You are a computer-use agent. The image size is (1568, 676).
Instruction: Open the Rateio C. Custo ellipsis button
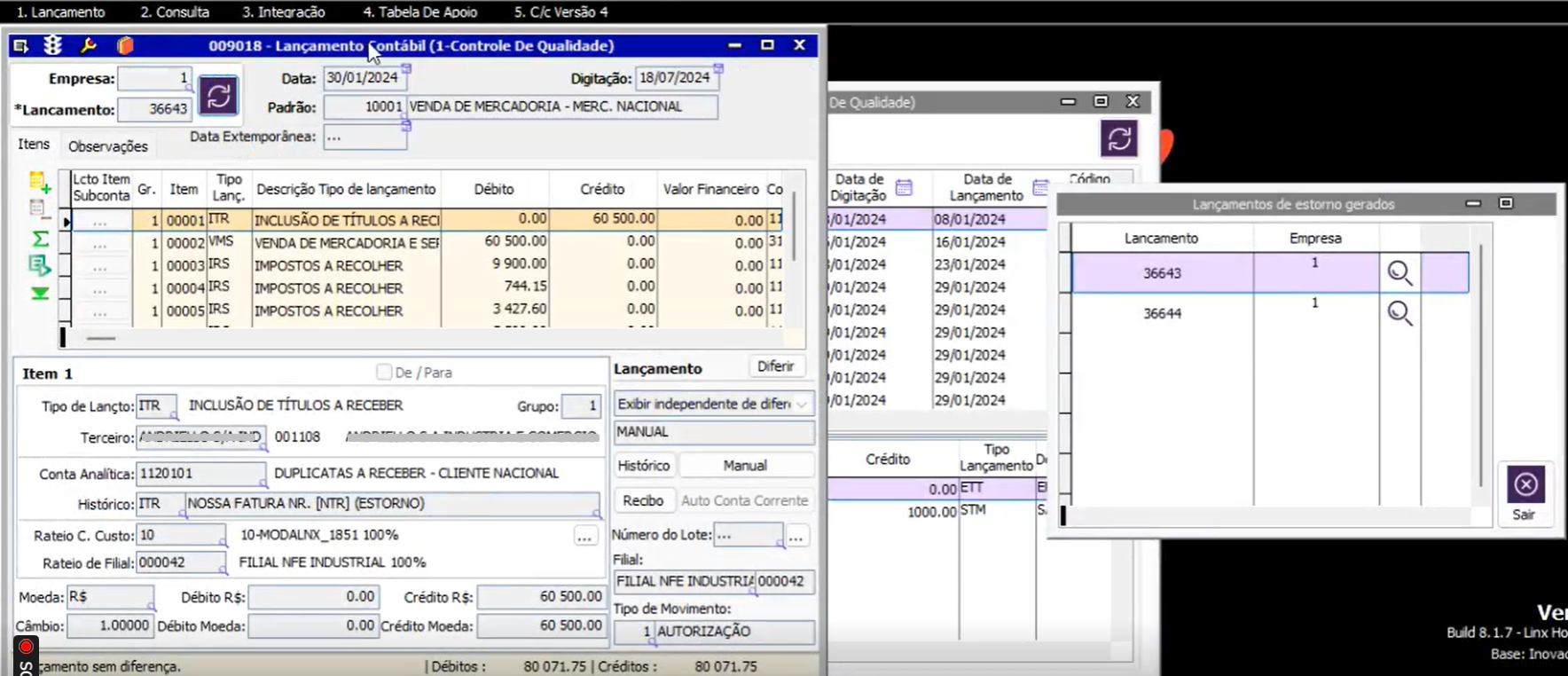coord(584,537)
